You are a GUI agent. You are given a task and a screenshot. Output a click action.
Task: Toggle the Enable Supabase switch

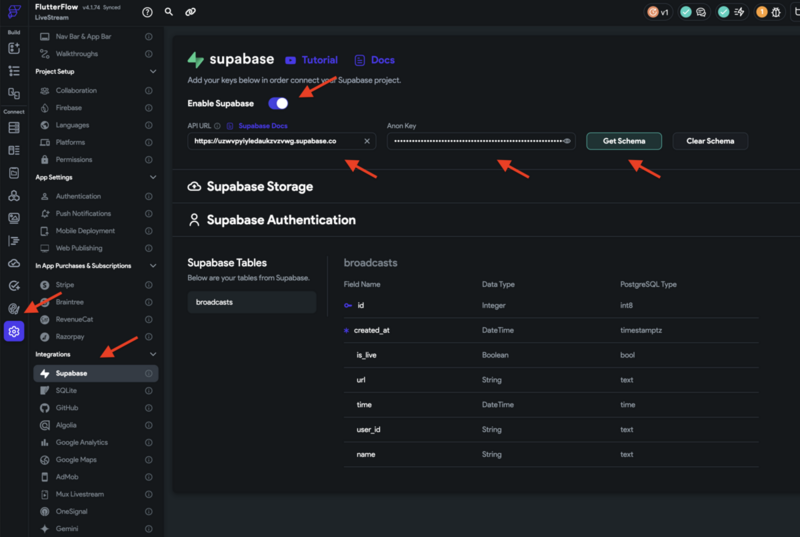pyautogui.click(x=278, y=104)
